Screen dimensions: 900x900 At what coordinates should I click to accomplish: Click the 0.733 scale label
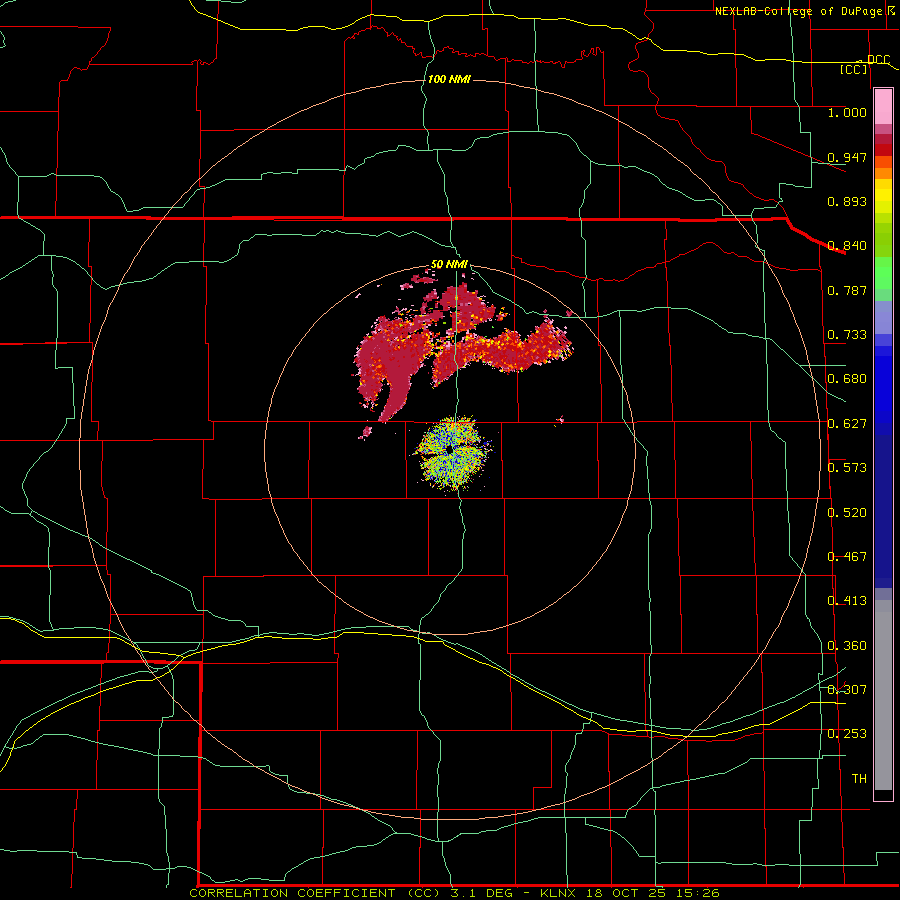847,335
